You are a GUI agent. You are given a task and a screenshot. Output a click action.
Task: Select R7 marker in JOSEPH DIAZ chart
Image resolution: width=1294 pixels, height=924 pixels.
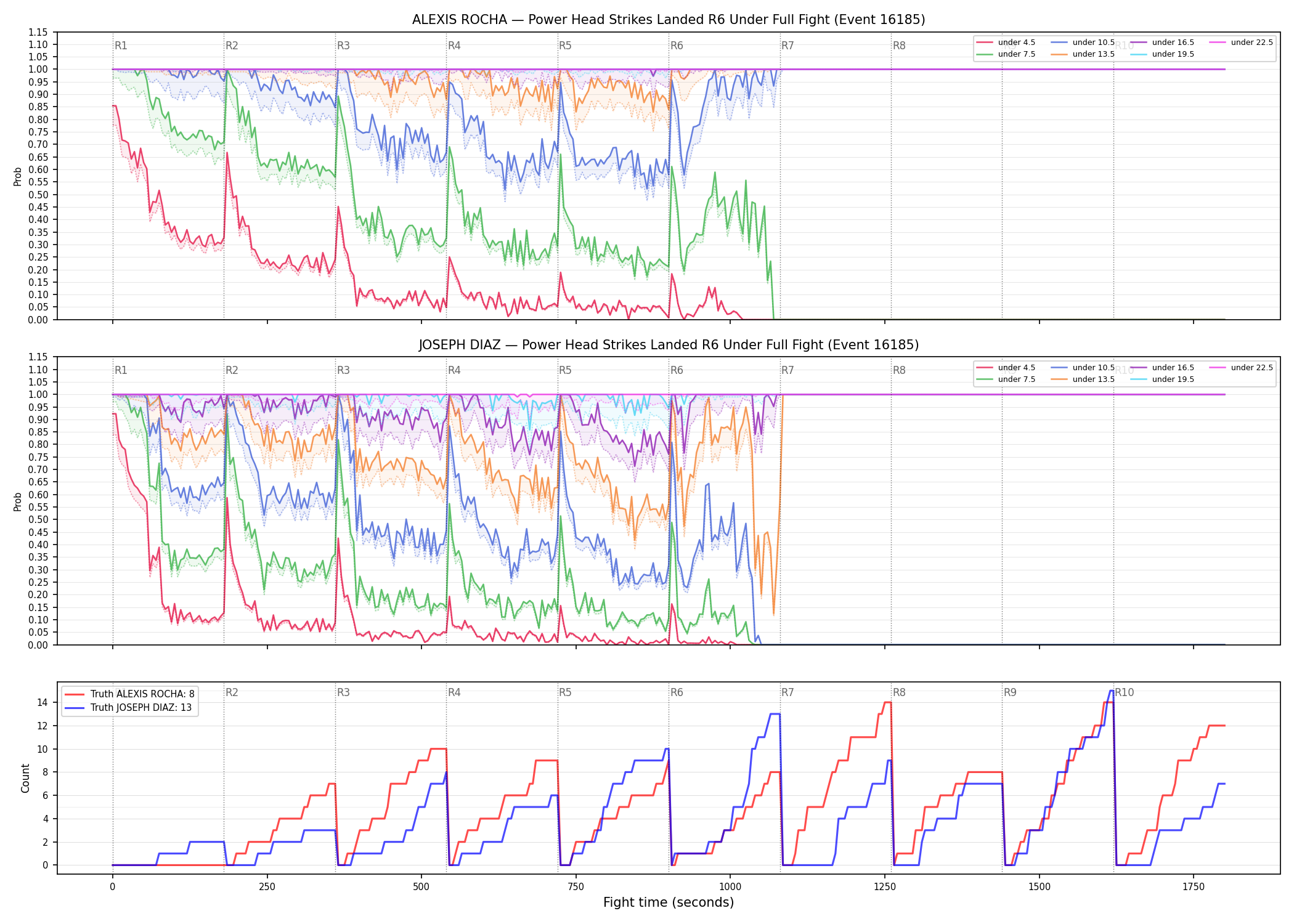(787, 370)
